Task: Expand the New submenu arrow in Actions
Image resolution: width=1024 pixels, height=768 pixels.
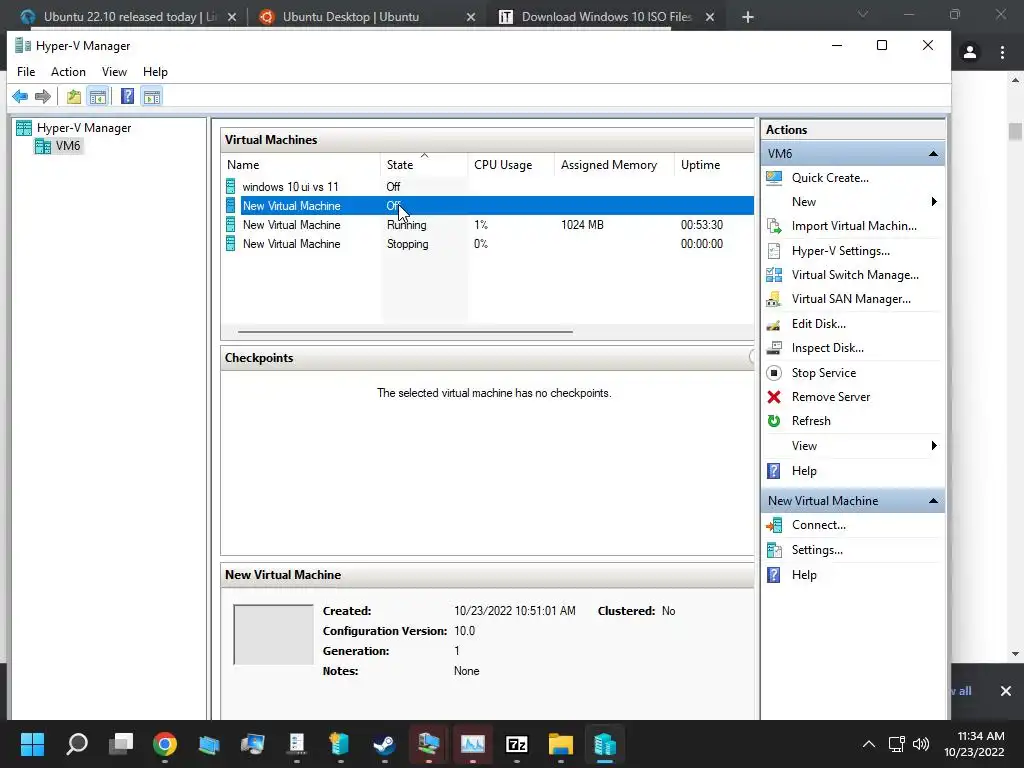Action: tap(934, 202)
